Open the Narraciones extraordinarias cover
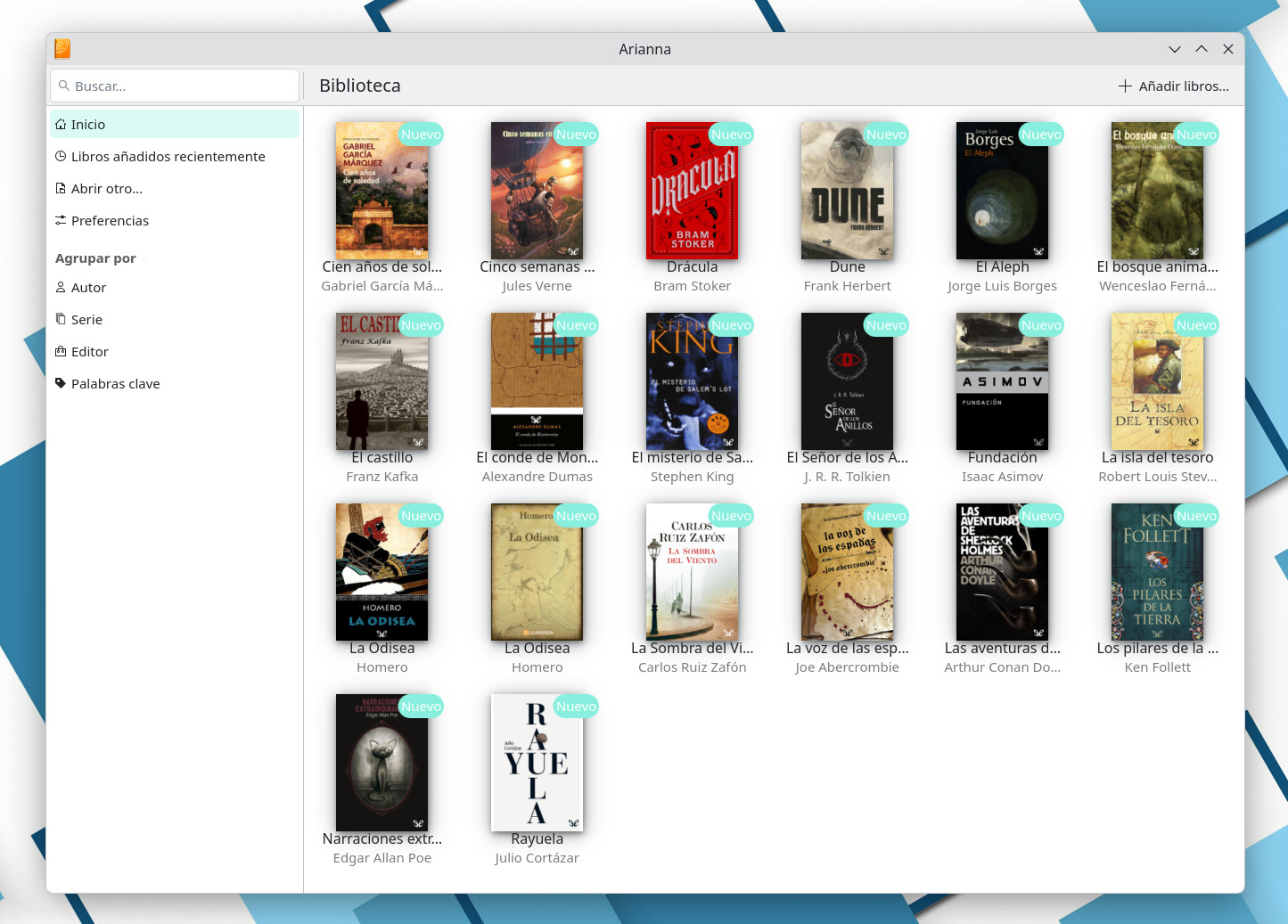The image size is (1288, 924). (381, 763)
